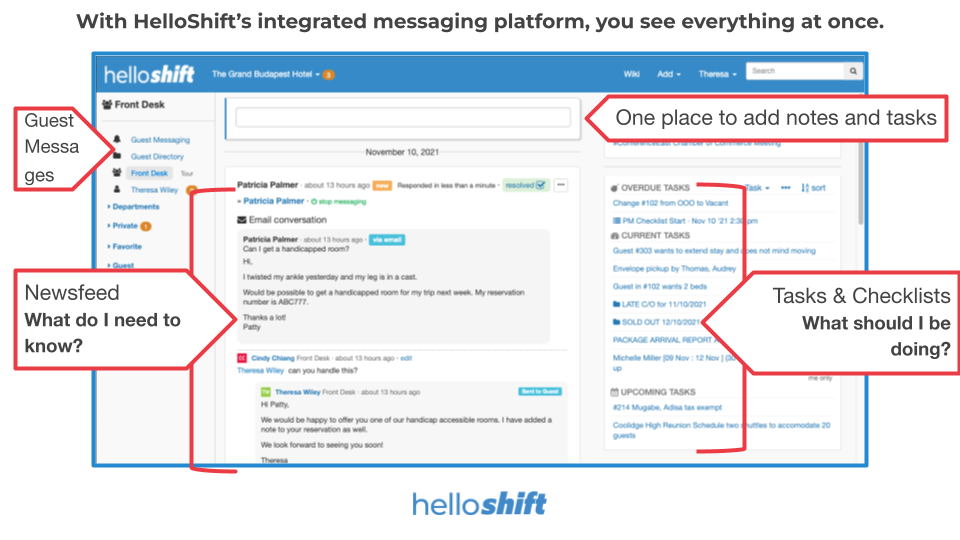Open the Task dropdown in tasks panel
The image size is (960, 540).
click(757, 188)
